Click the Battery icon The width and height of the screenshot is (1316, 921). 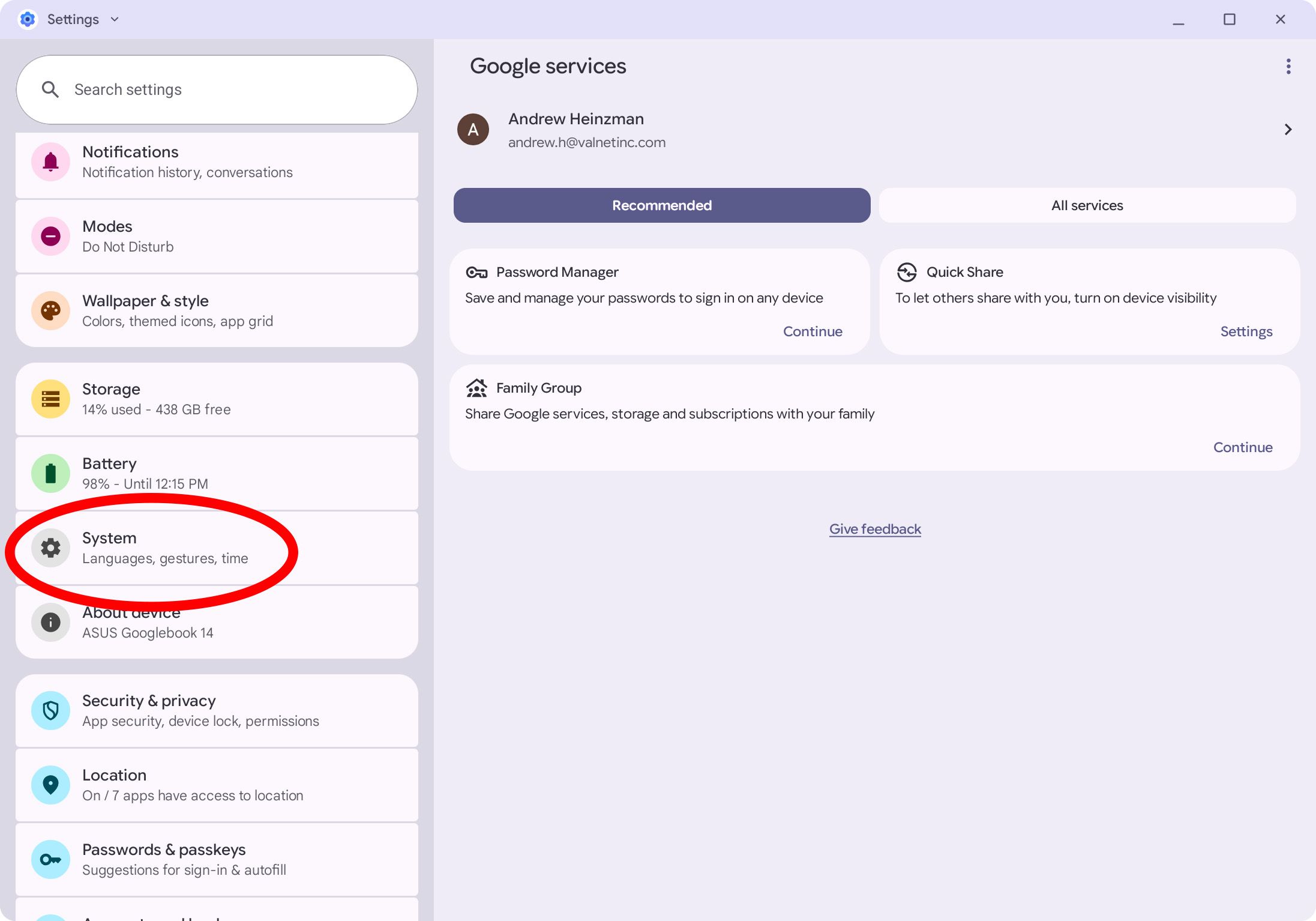(50, 474)
